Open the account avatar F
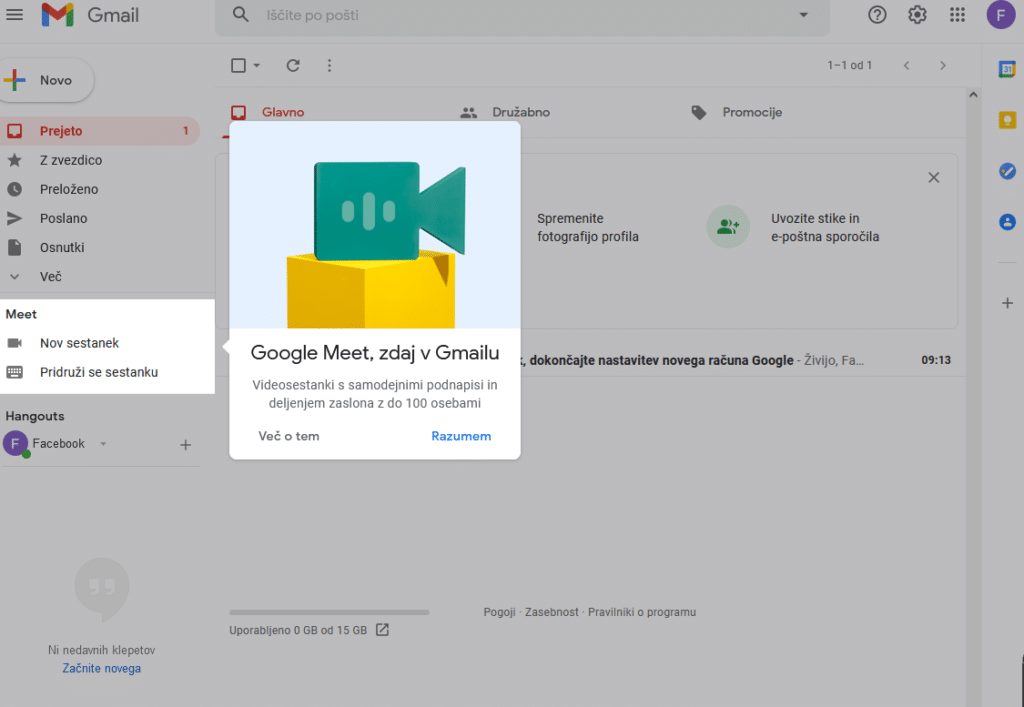This screenshot has height=707, width=1024. (x=1000, y=14)
